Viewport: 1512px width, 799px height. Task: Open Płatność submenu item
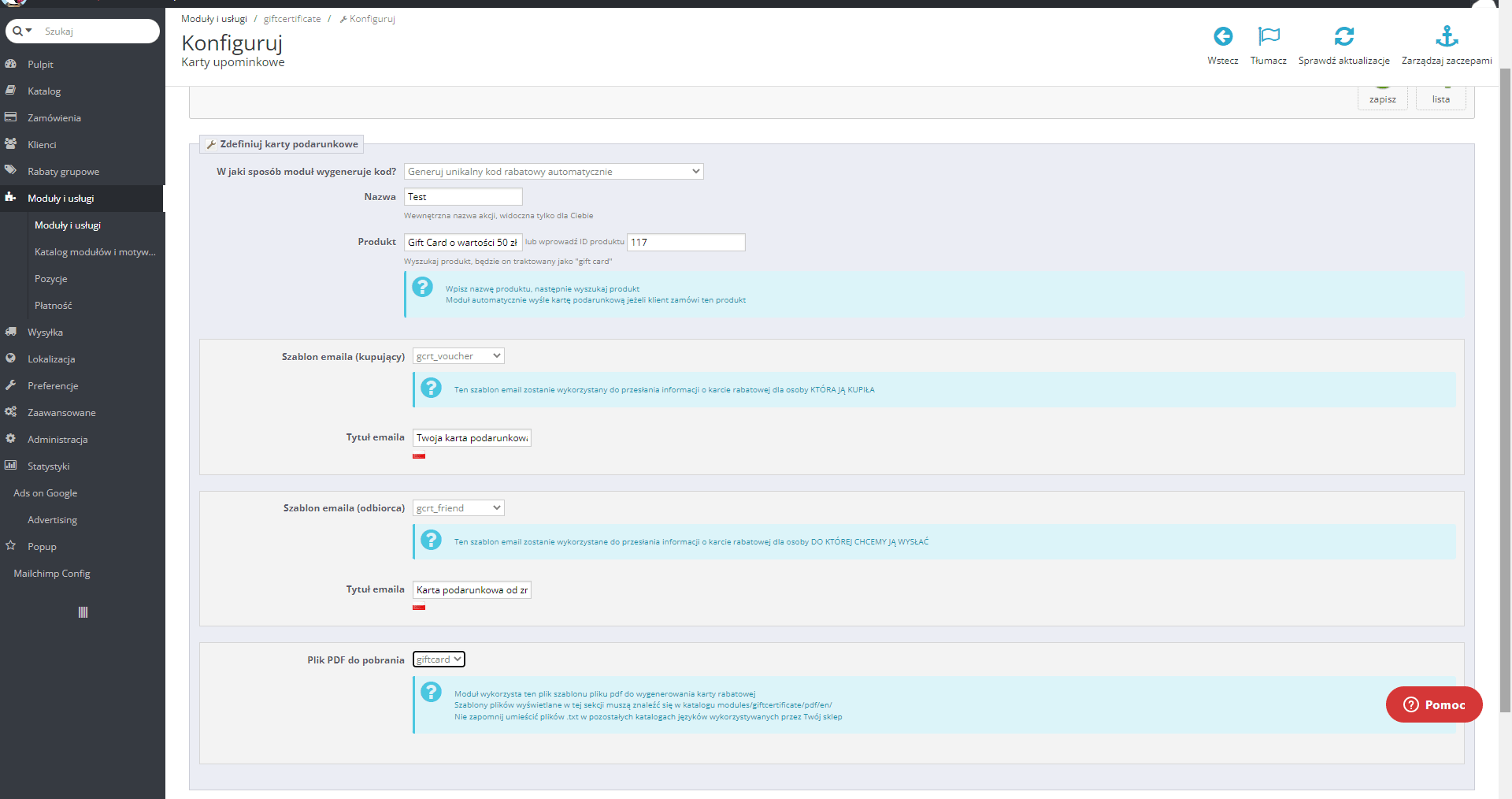[54, 306]
